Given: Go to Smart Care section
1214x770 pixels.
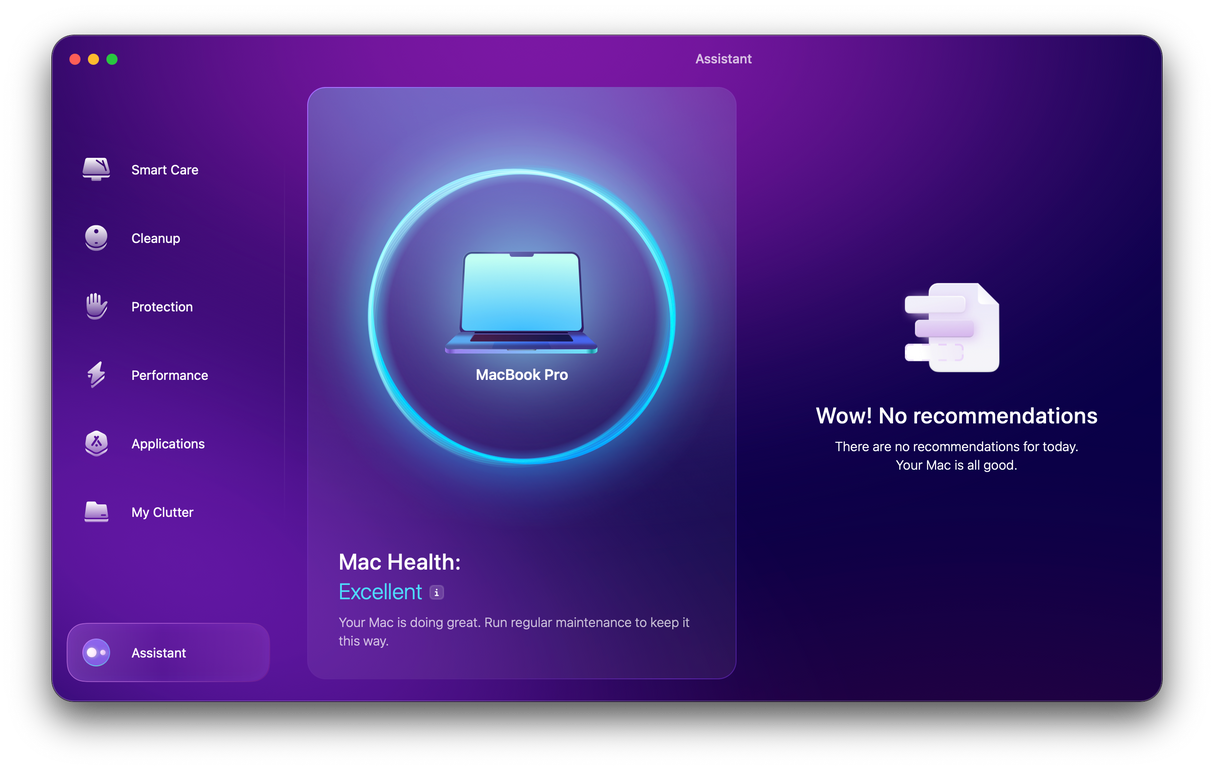Looking at the screenshot, I should click(x=165, y=170).
